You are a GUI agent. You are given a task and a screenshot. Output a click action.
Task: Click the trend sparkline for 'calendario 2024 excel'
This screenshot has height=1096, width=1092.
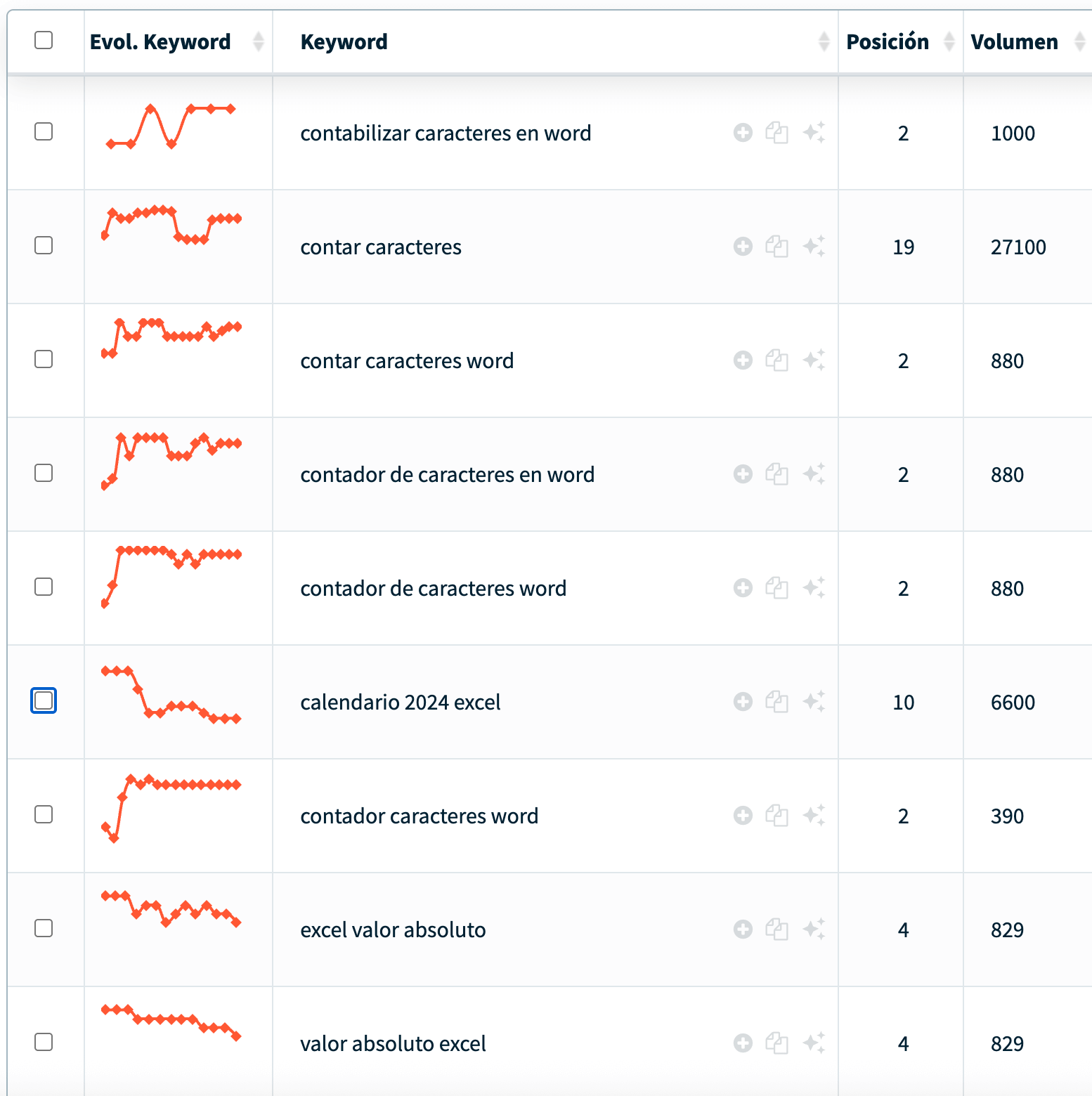click(171, 696)
